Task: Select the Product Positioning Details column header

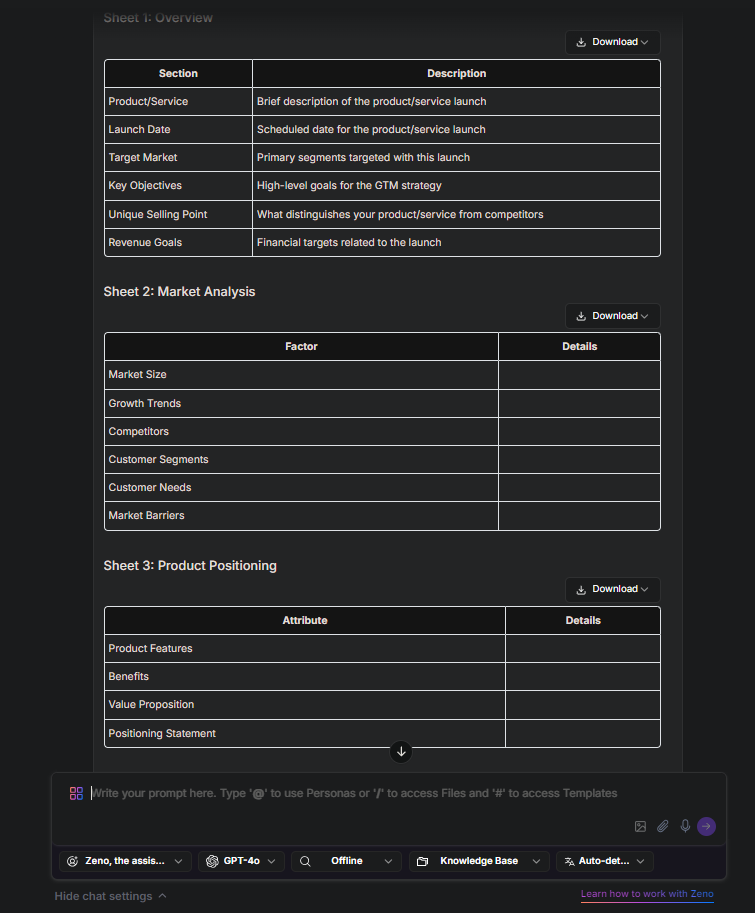Action: (x=583, y=621)
